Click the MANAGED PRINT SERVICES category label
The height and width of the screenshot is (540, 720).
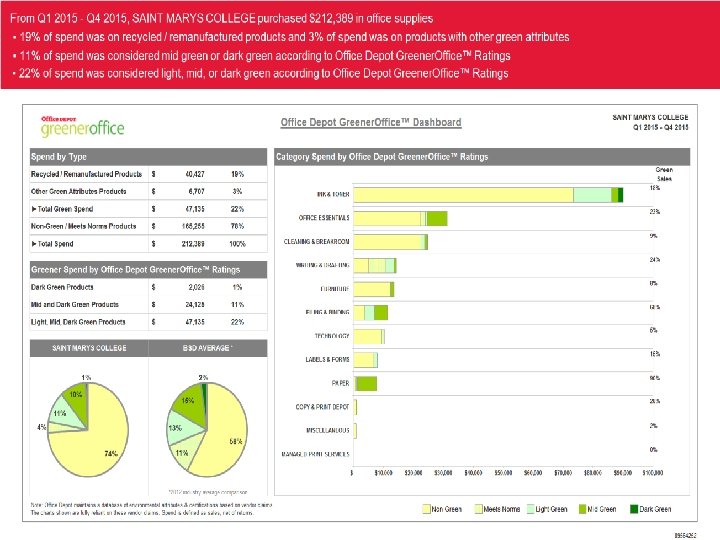(315, 454)
